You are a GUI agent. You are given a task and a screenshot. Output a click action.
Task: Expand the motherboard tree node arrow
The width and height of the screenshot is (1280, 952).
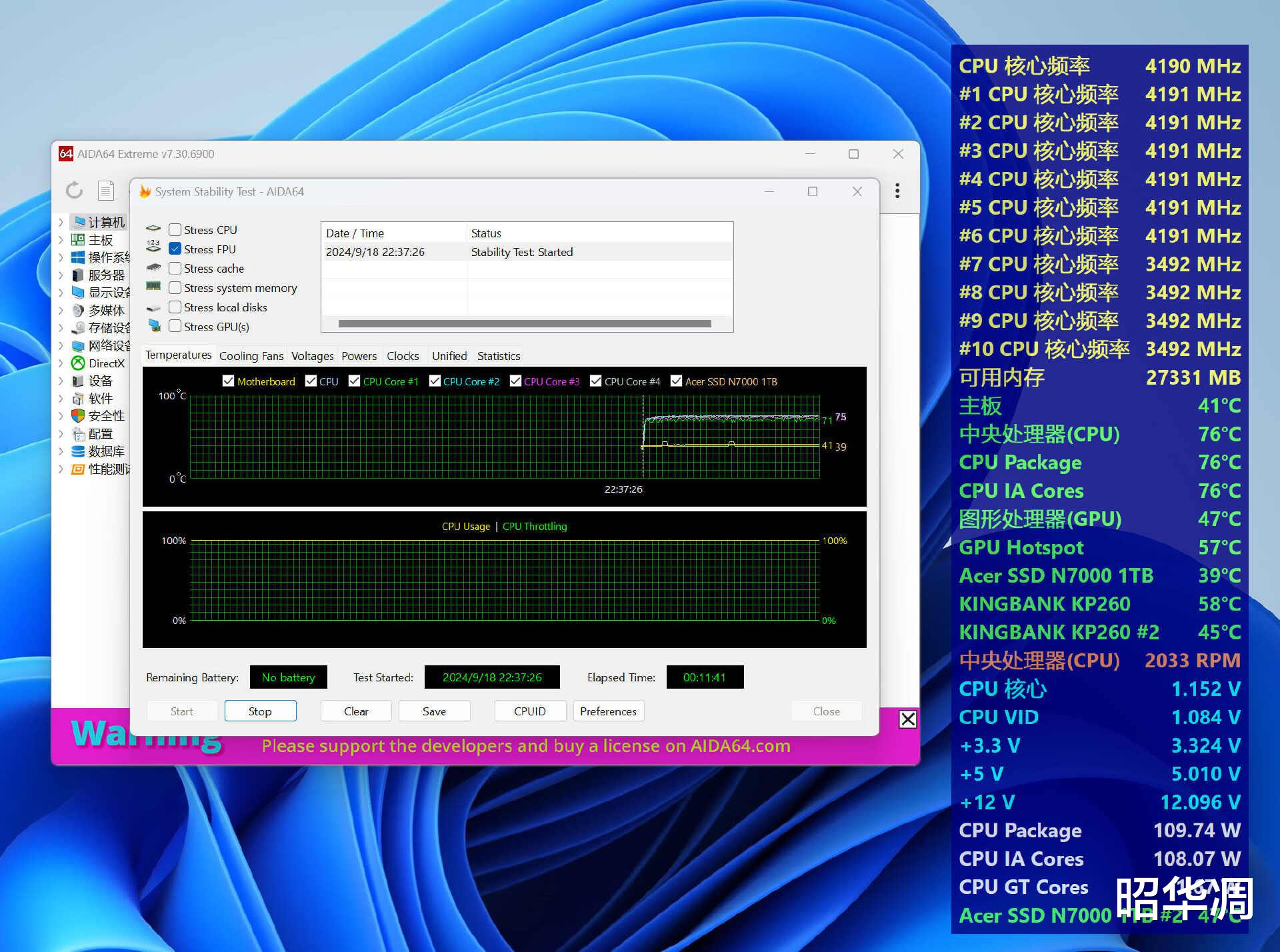pyautogui.click(x=61, y=240)
